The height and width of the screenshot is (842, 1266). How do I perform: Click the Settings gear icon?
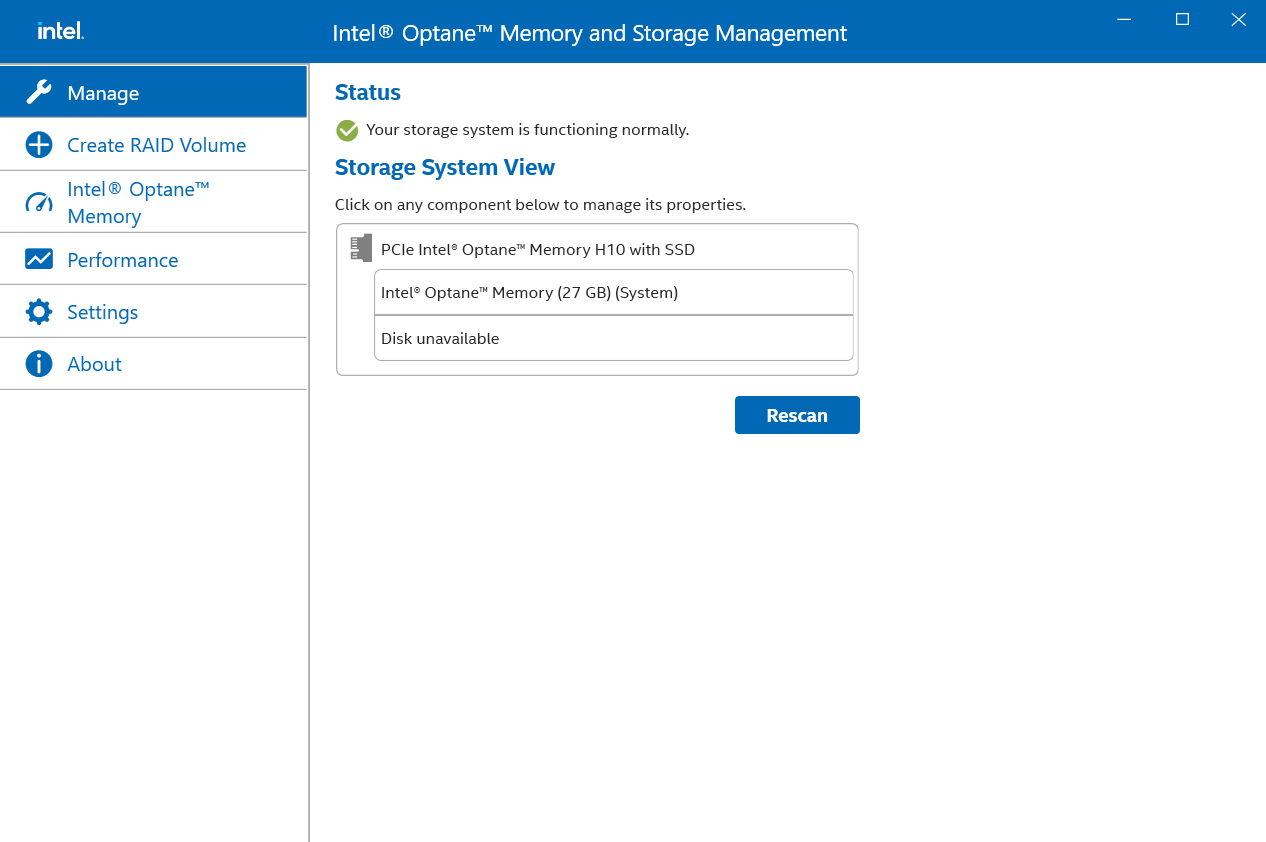tap(38, 311)
